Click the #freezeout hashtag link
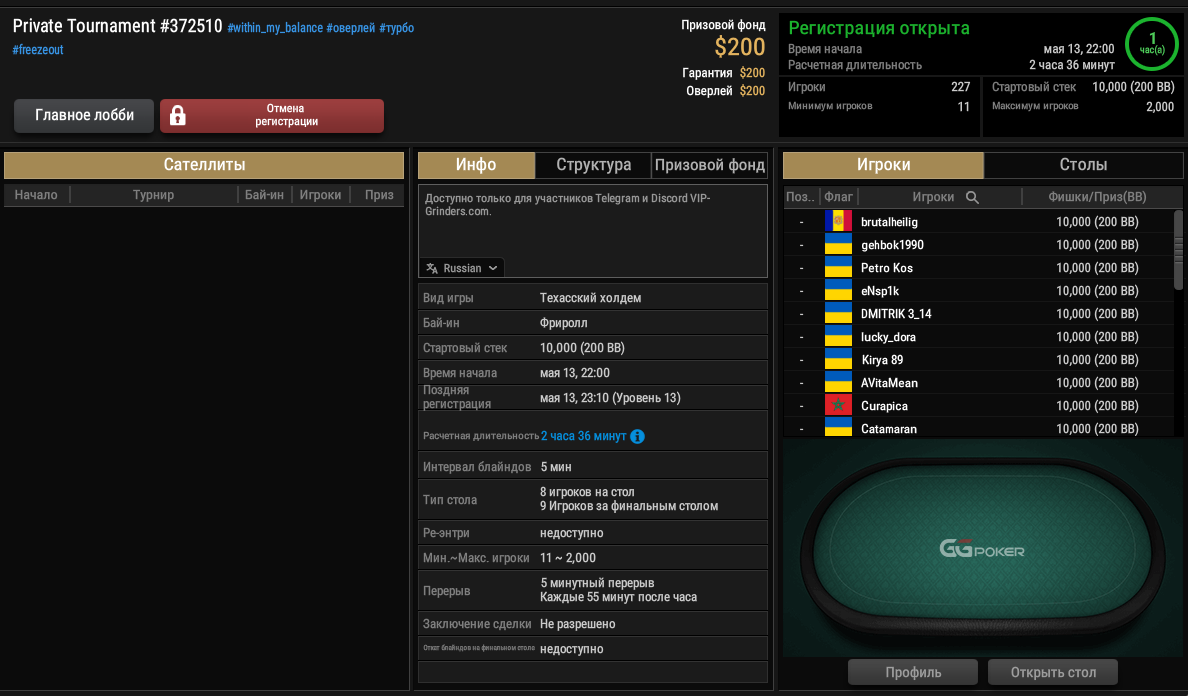This screenshot has height=696, width=1188. point(38,50)
